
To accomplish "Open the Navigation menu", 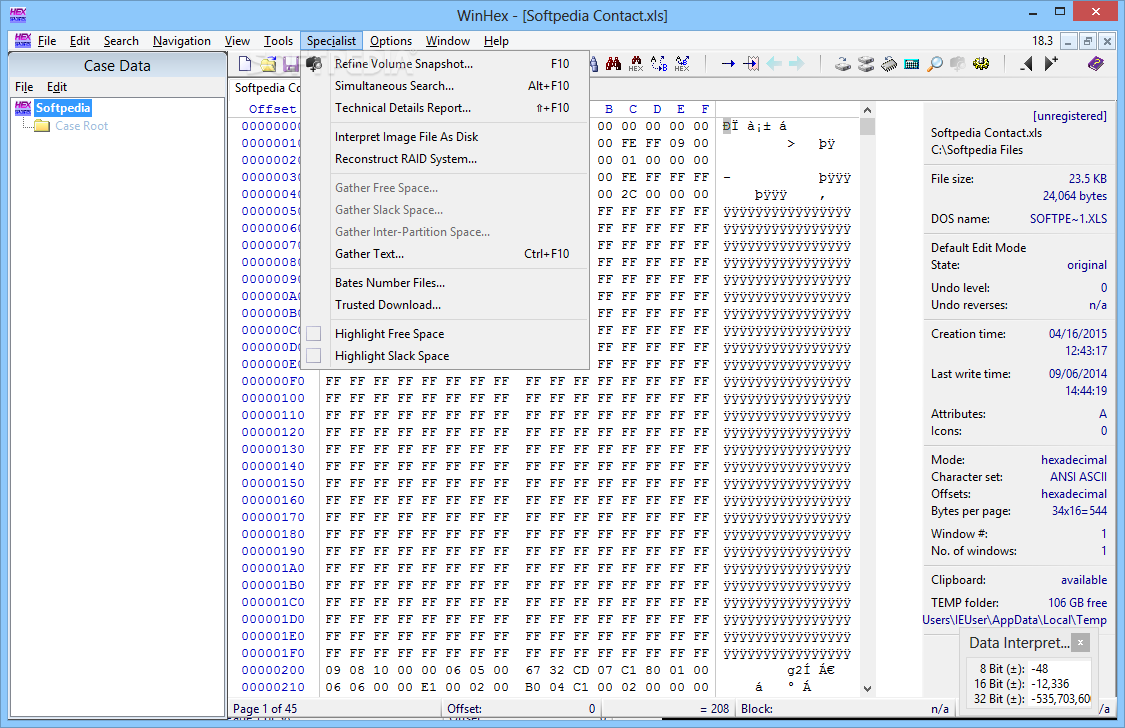I will point(182,41).
